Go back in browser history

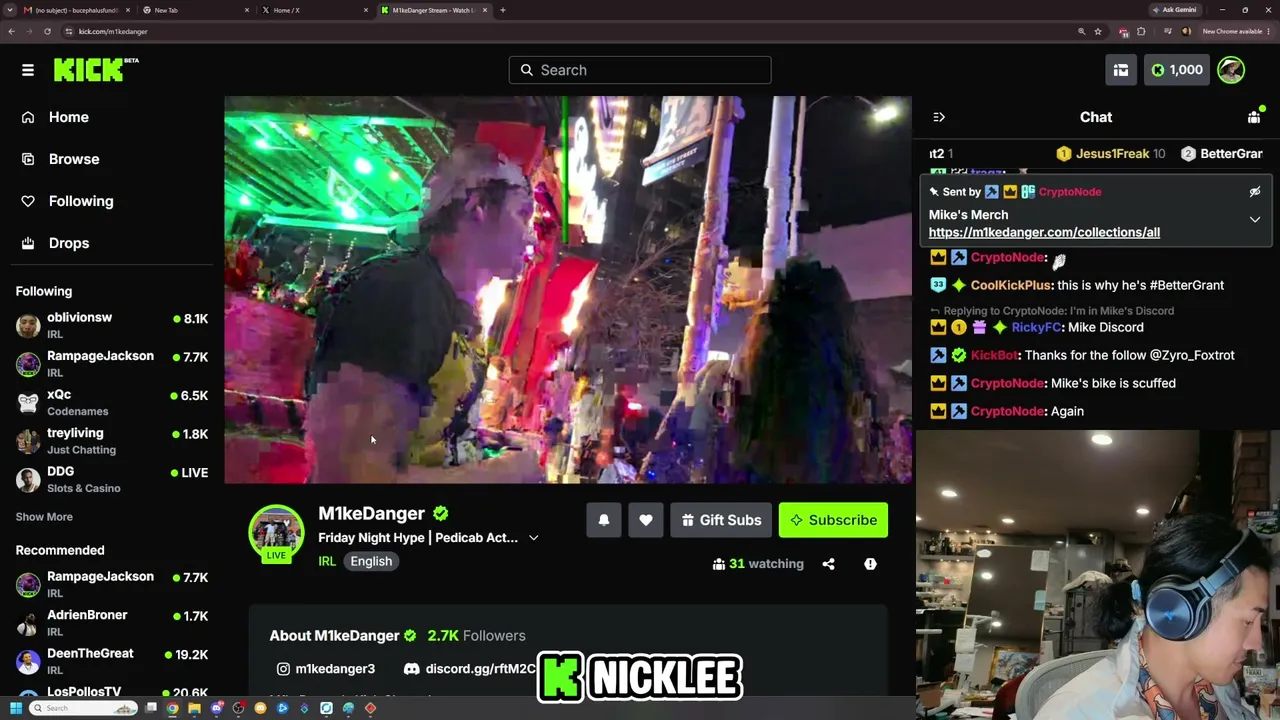tap(11, 31)
